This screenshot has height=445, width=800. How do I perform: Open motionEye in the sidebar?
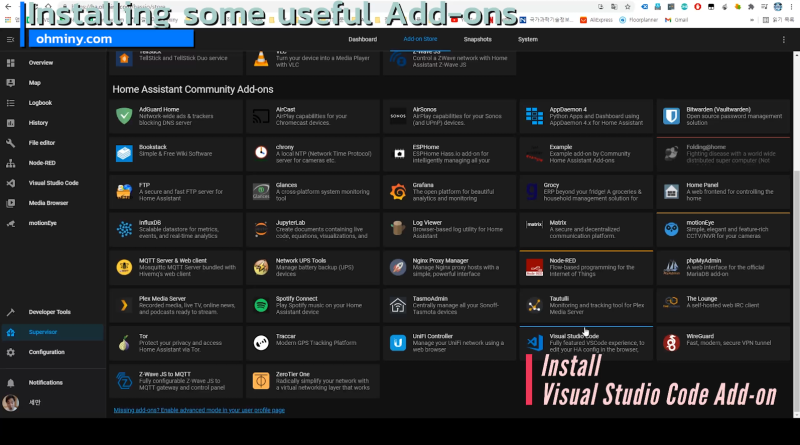coord(52,223)
